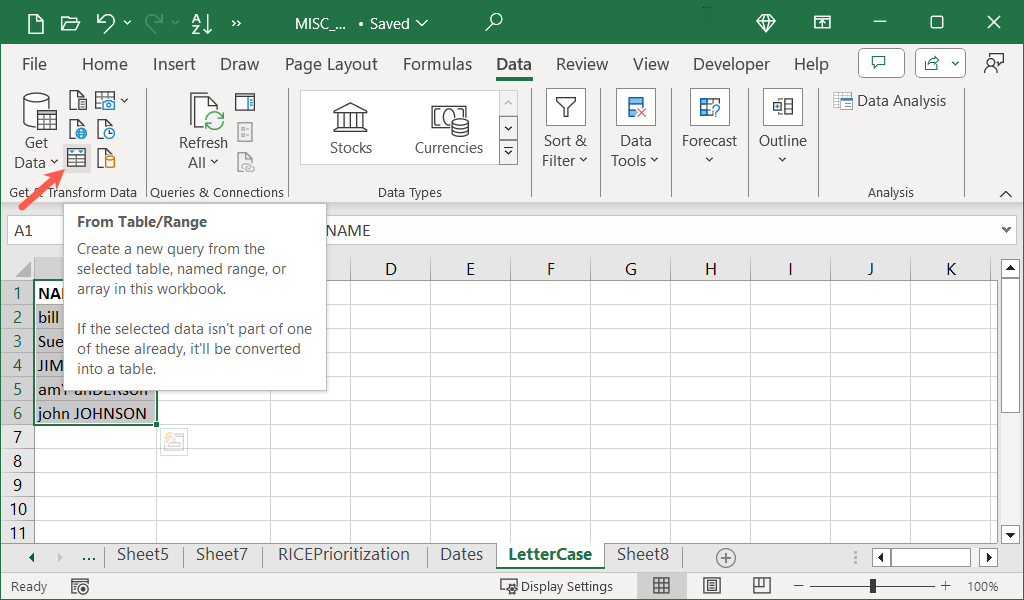Click the From Web icon
The image size is (1024, 600).
pos(78,130)
